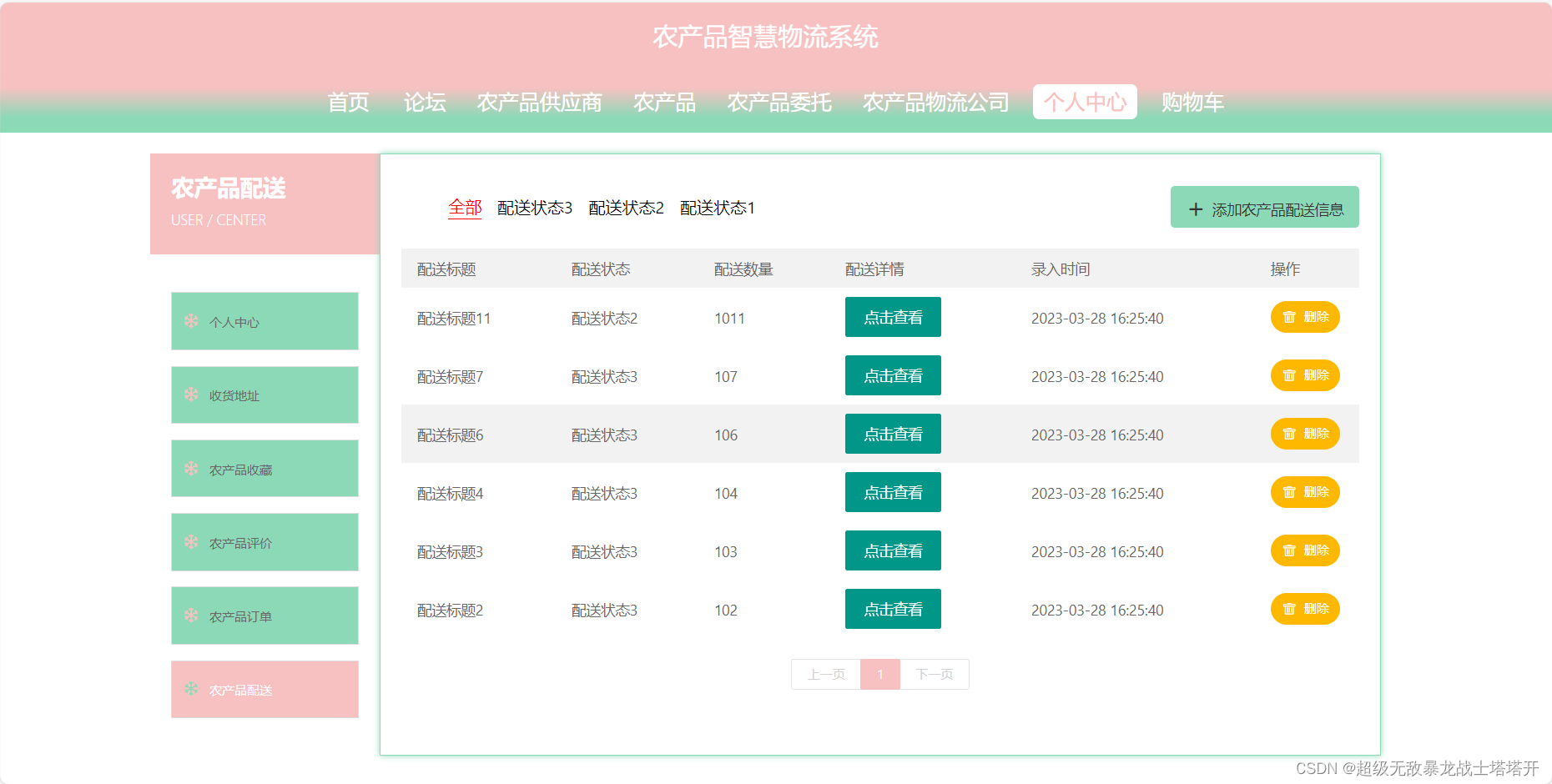Click snowflake icon beside 农产品订单
The width and height of the screenshot is (1552, 784).
[191, 616]
